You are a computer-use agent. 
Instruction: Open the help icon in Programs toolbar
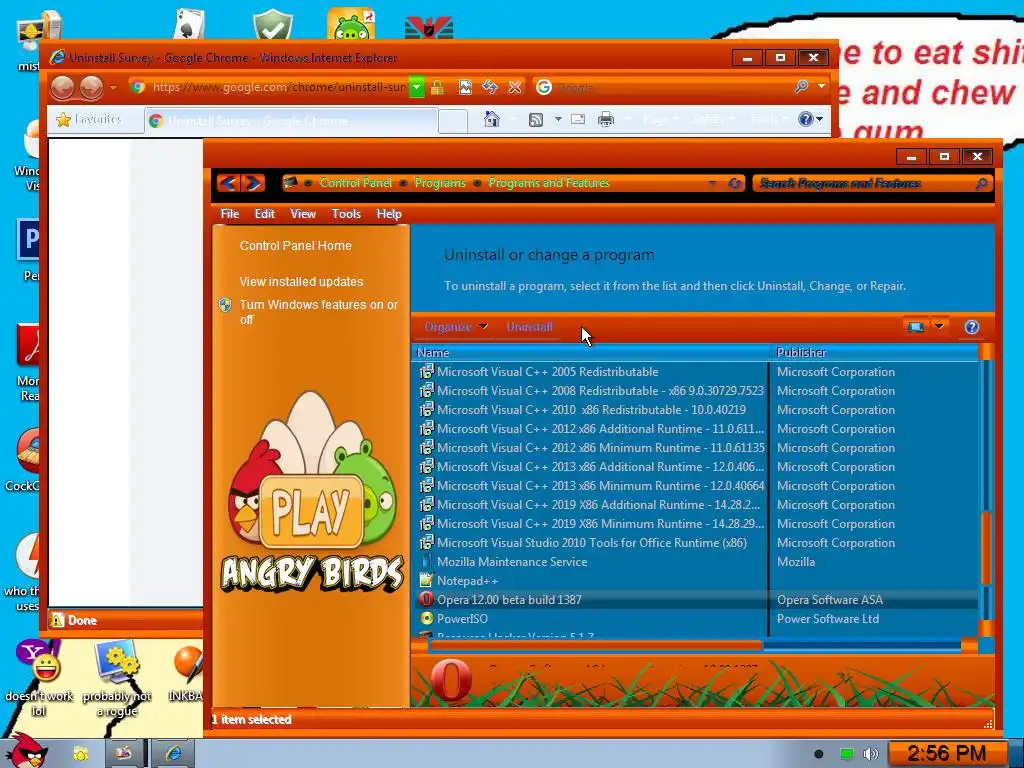tap(972, 327)
